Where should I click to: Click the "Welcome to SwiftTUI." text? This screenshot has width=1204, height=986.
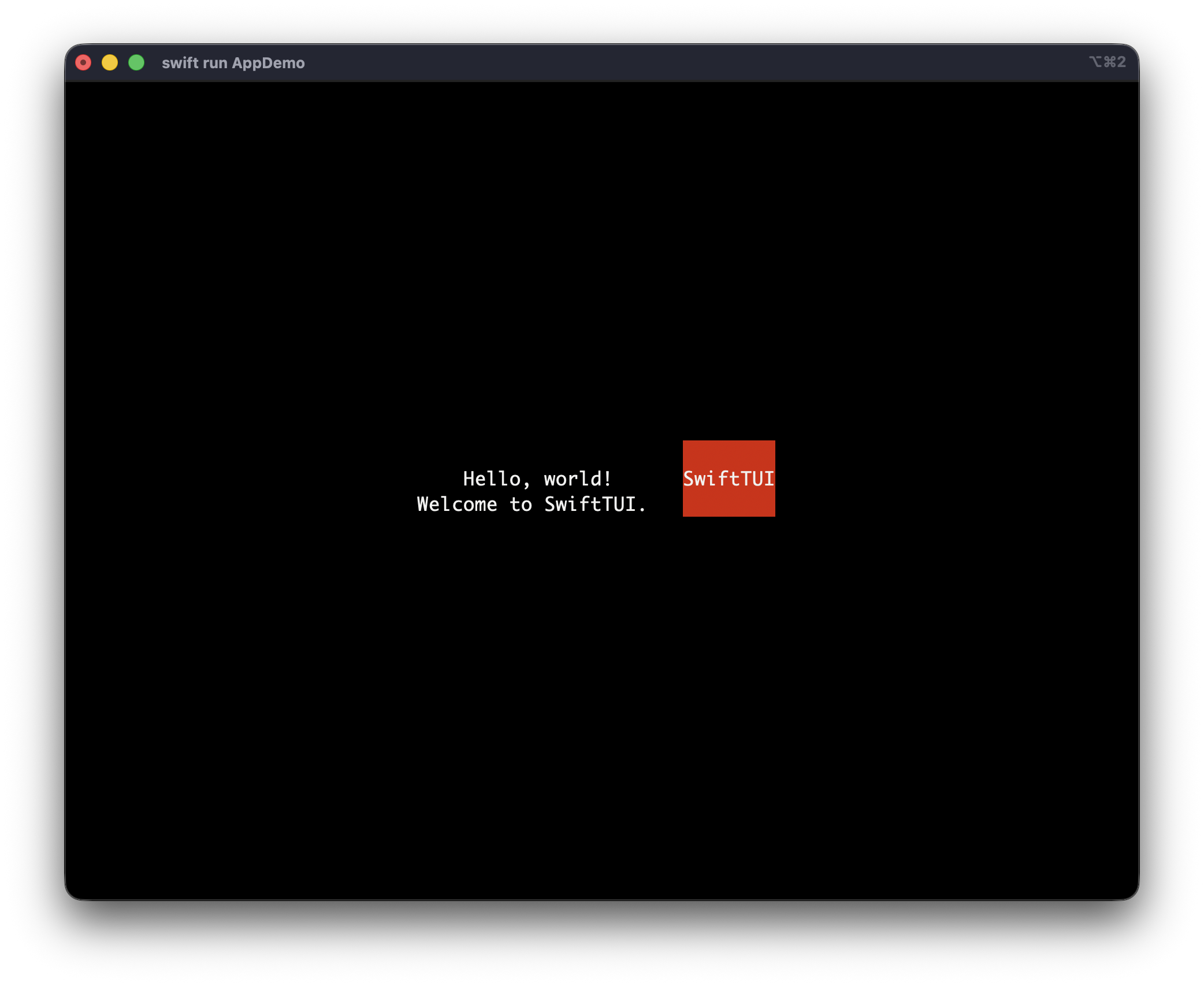[532, 504]
